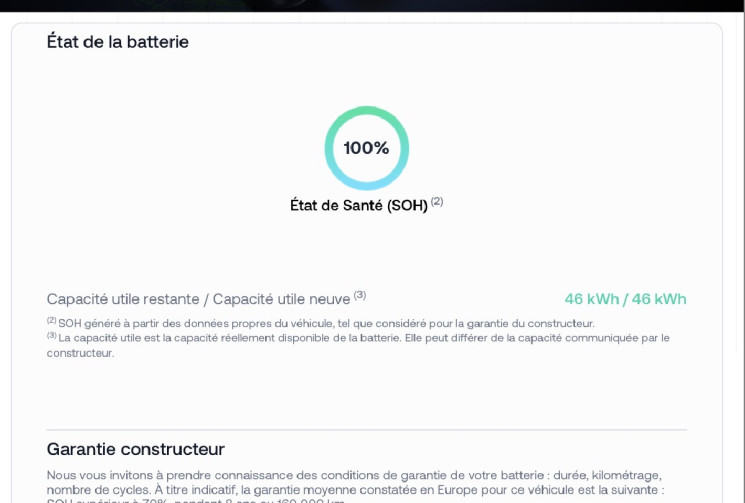745x503 pixels.
Task: Click the État de la batterie heading
Action: [x=118, y=42]
